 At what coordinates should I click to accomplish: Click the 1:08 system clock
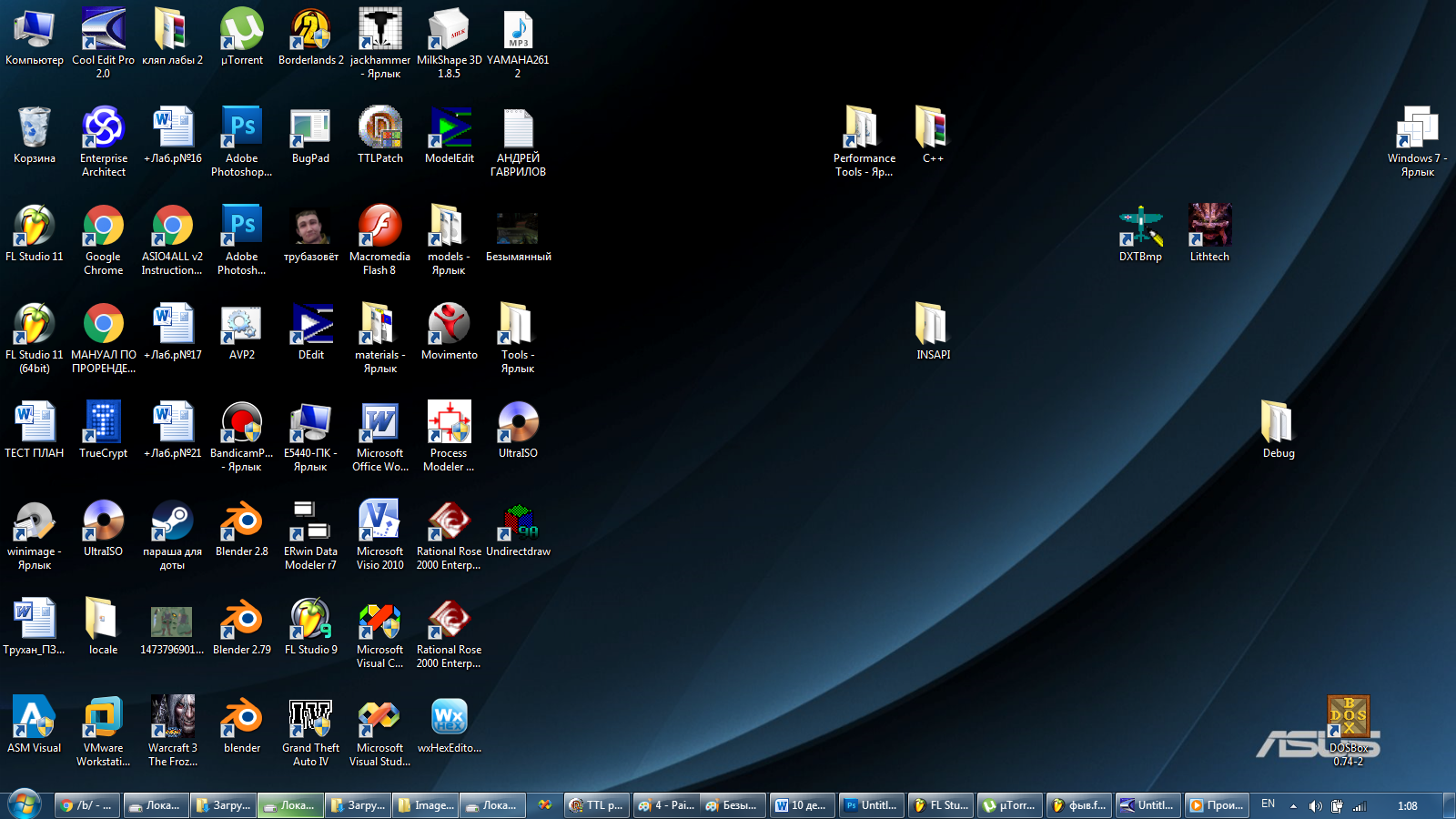point(1407,806)
